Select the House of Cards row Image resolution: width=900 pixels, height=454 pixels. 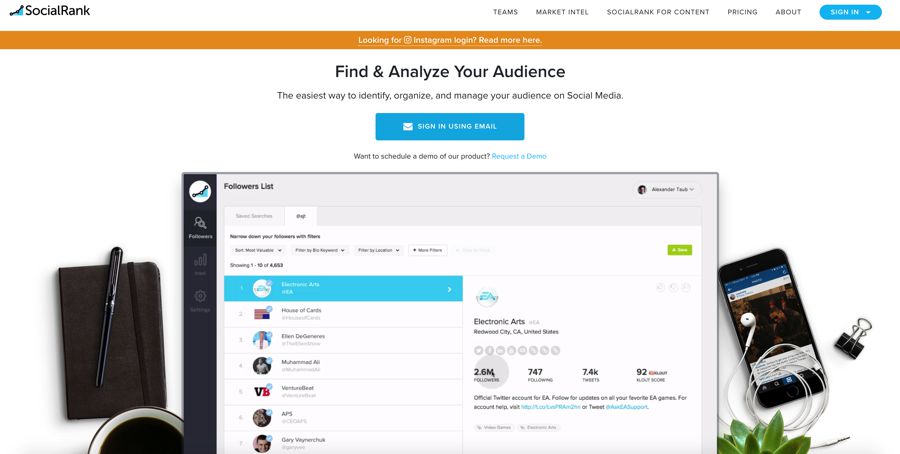coord(343,314)
